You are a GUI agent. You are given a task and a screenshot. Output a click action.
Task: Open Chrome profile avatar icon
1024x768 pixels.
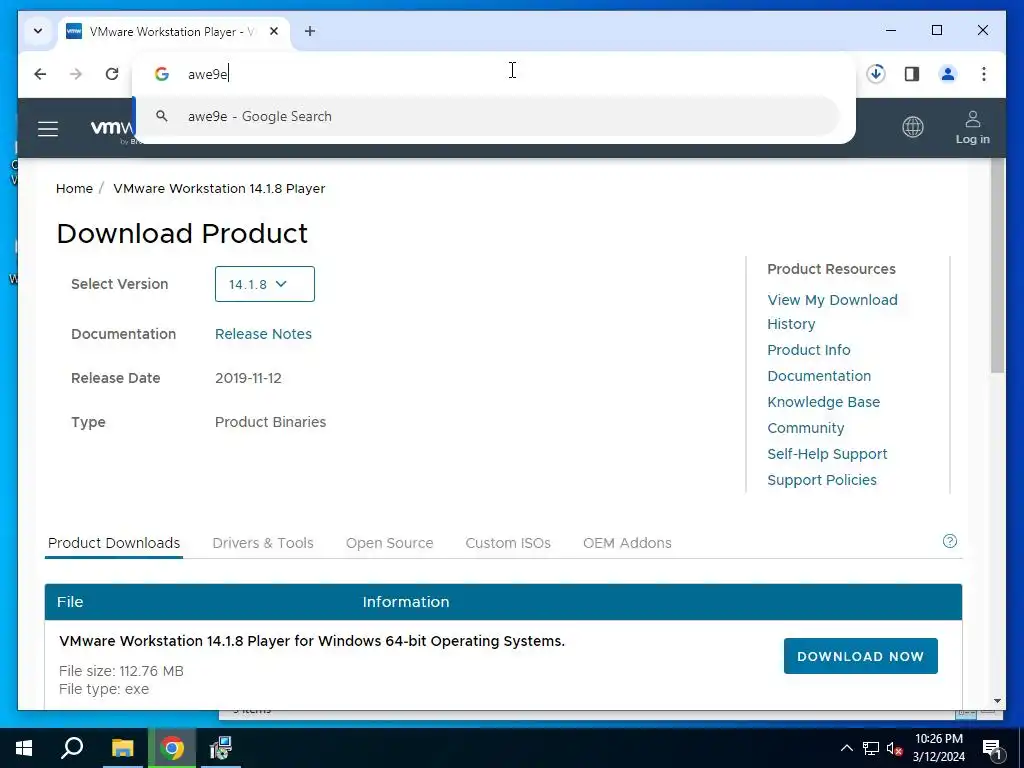pos(948,74)
